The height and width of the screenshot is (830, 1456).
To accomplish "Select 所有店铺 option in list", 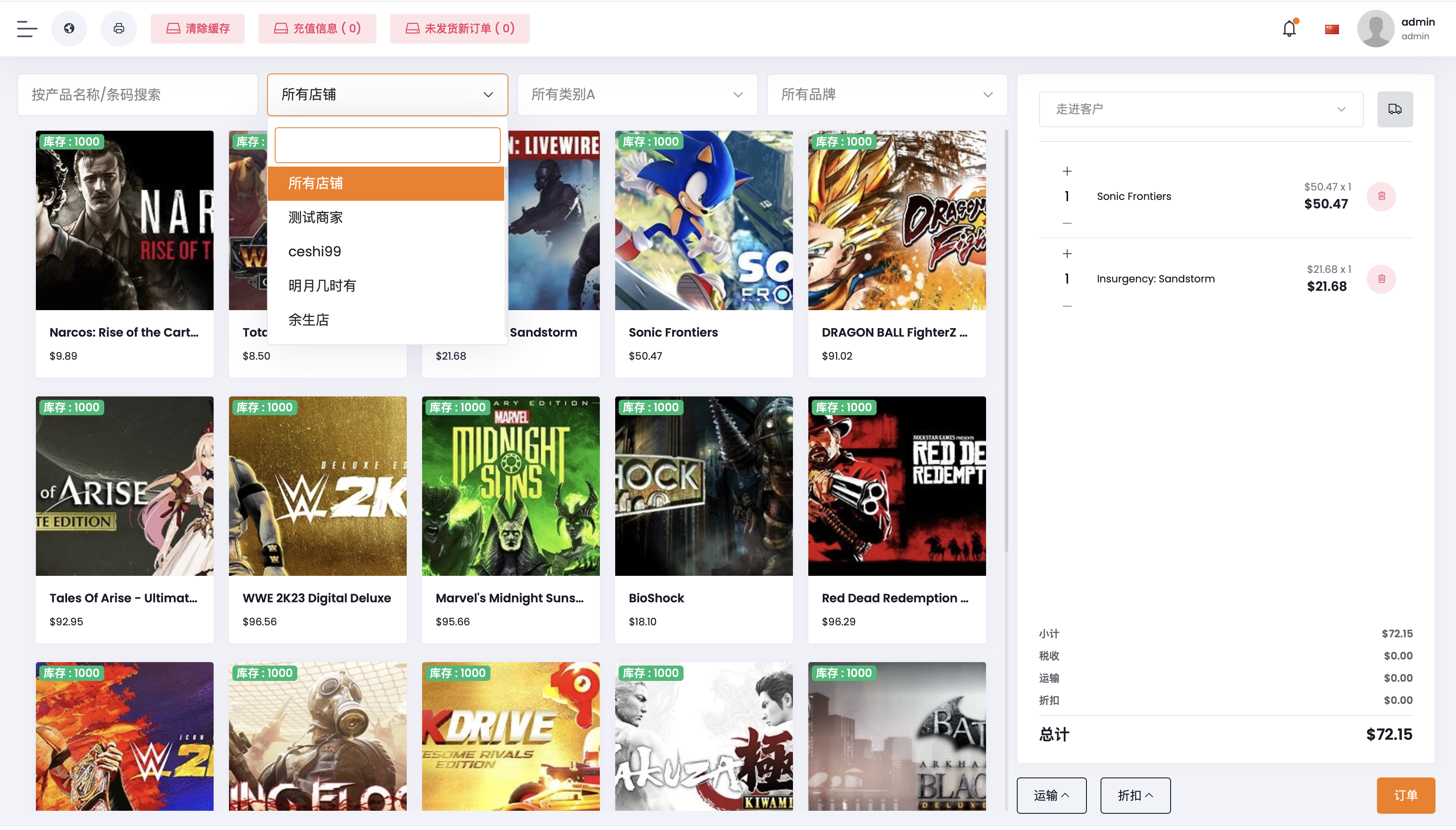I will tap(385, 183).
